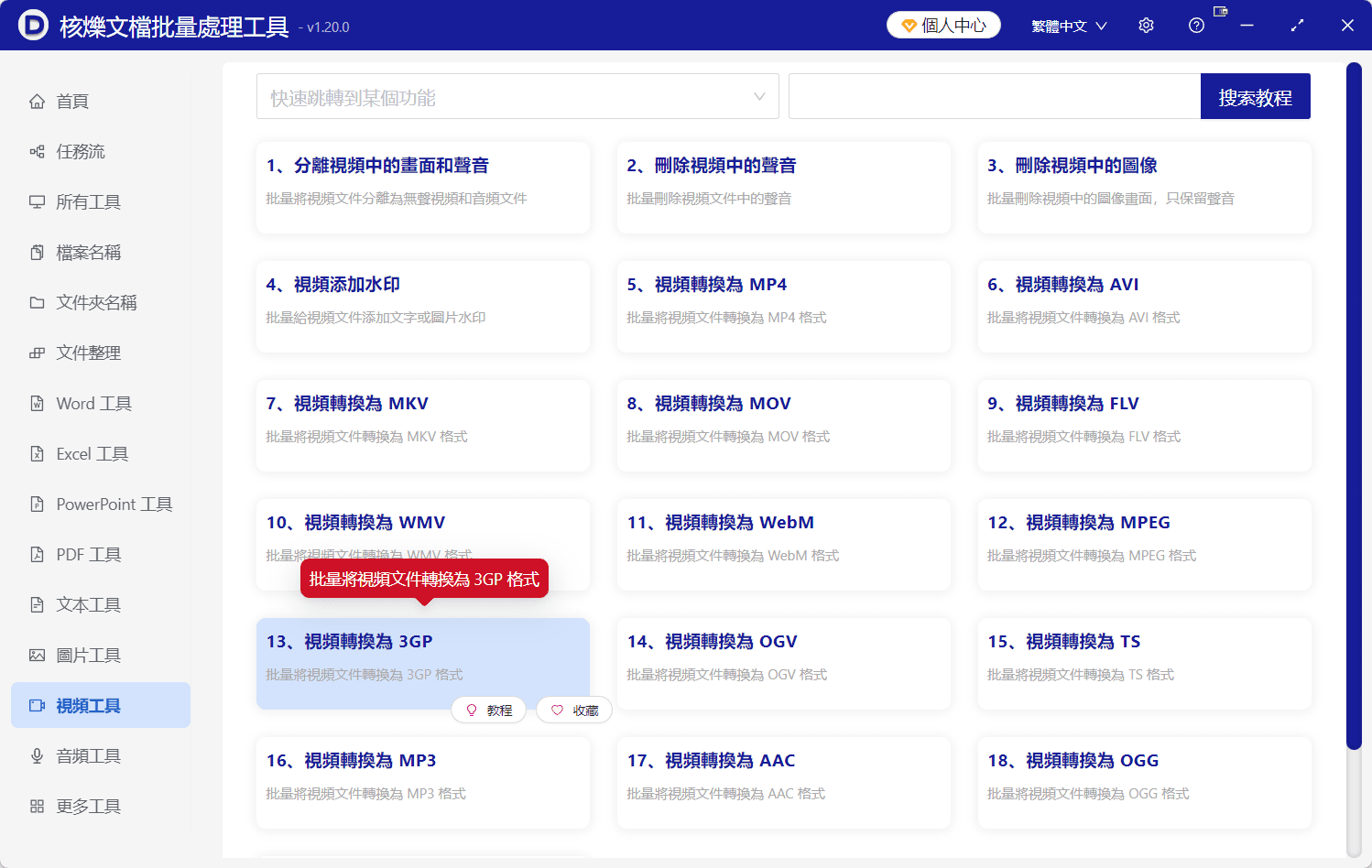Click the app logo icon in title bar
1372x868 pixels.
[33, 25]
